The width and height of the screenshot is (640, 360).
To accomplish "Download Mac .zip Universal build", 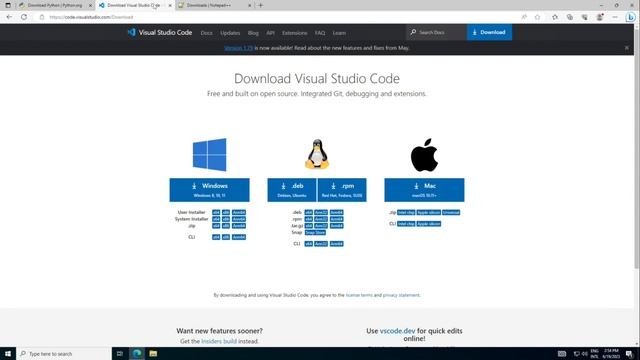I will 451,212.
